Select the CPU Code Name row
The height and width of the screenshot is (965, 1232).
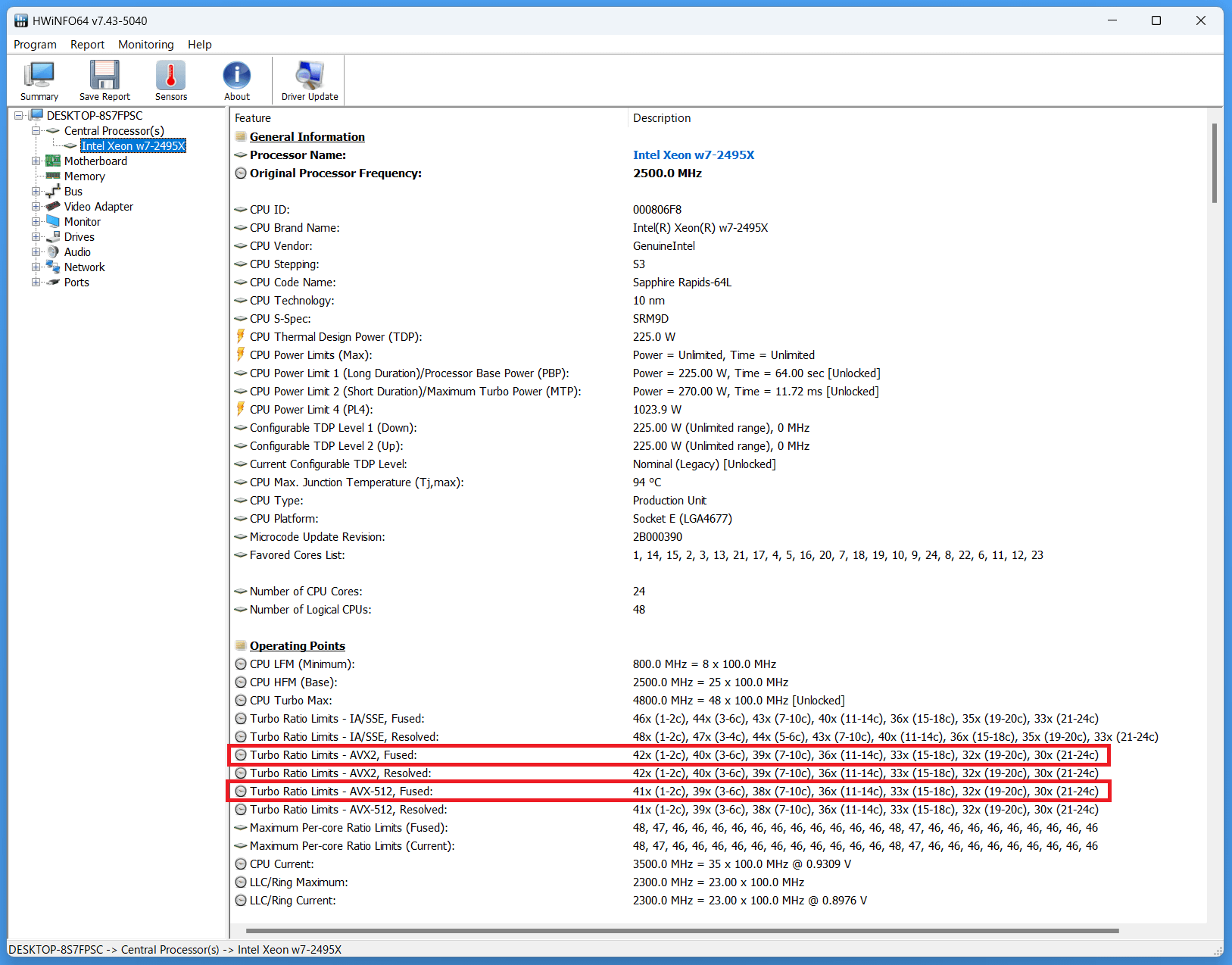click(717, 282)
